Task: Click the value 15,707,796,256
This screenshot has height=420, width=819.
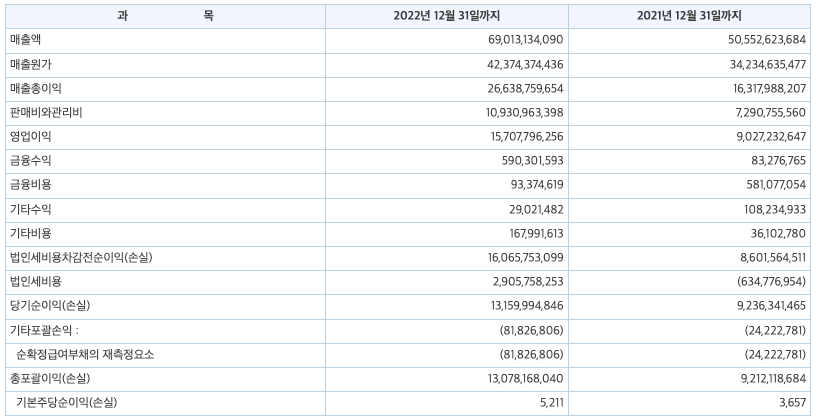Action: (528, 136)
